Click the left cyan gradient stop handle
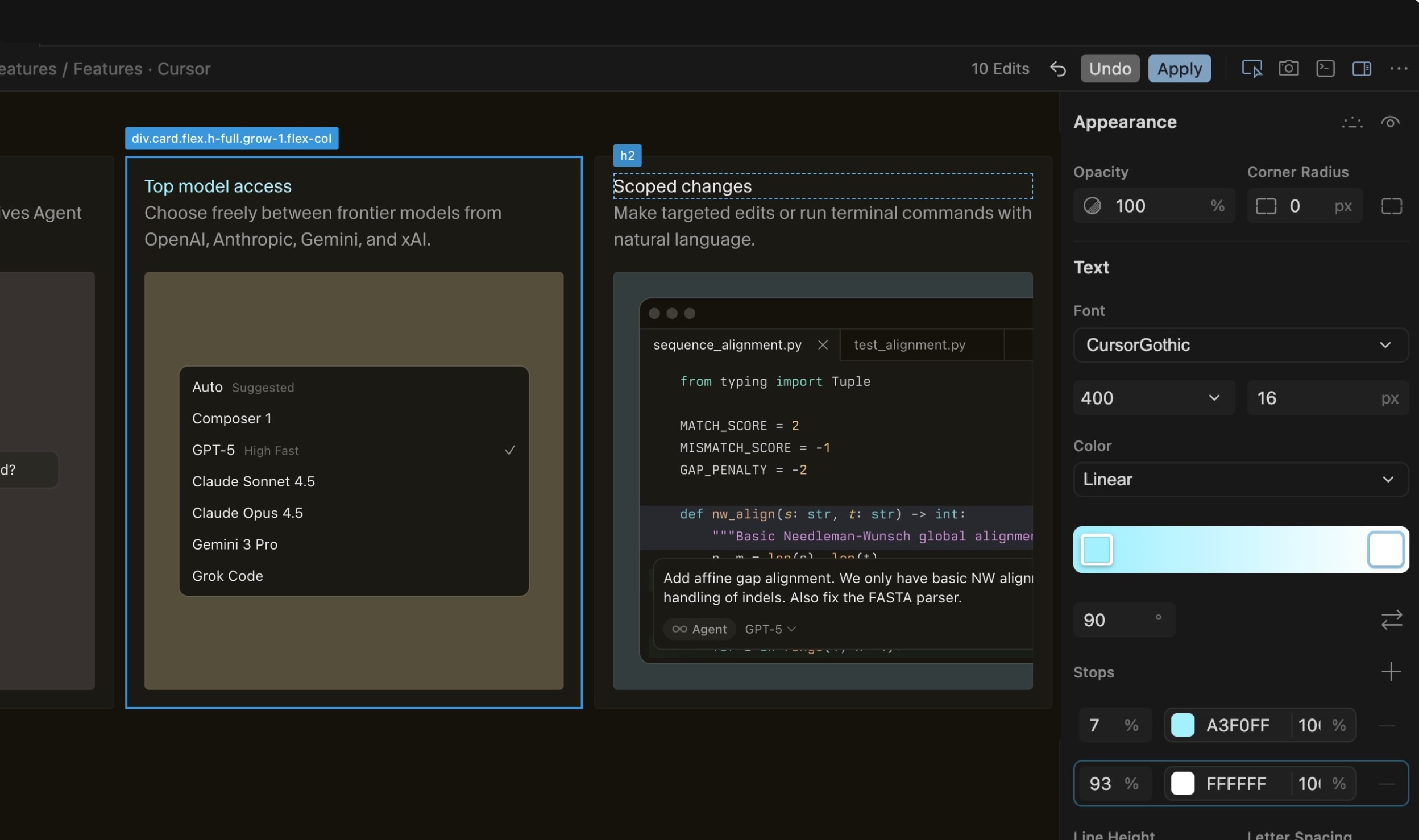Image resolution: width=1419 pixels, height=840 pixels. [x=1096, y=550]
